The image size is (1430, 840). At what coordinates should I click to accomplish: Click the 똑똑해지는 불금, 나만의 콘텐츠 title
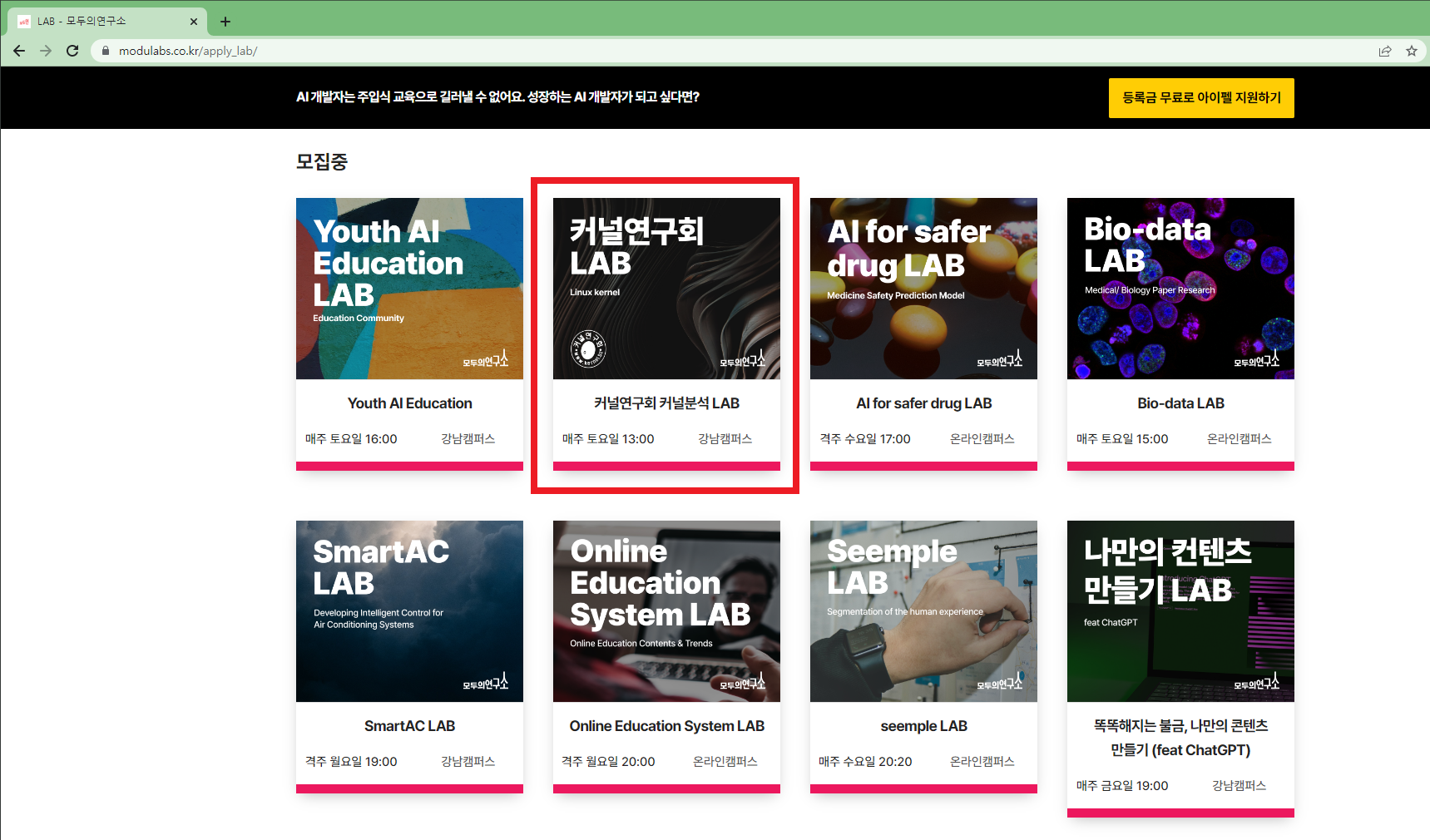(1180, 738)
